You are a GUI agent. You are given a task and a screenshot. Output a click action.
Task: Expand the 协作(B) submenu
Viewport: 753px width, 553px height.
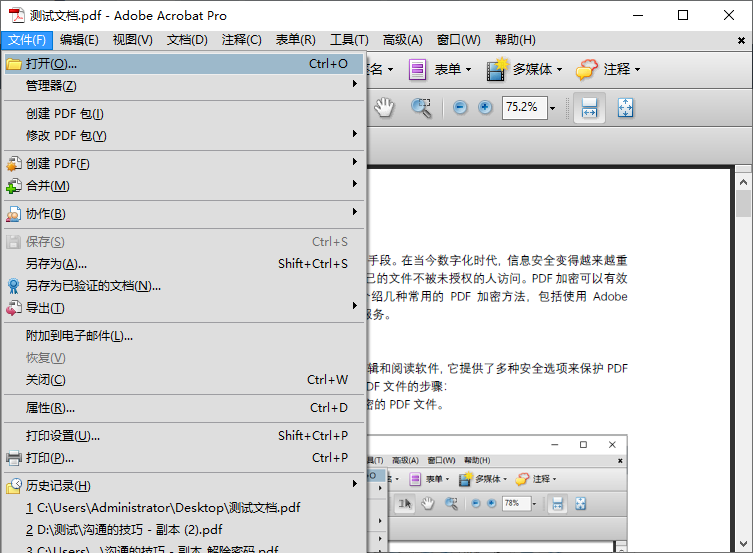point(184,214)
